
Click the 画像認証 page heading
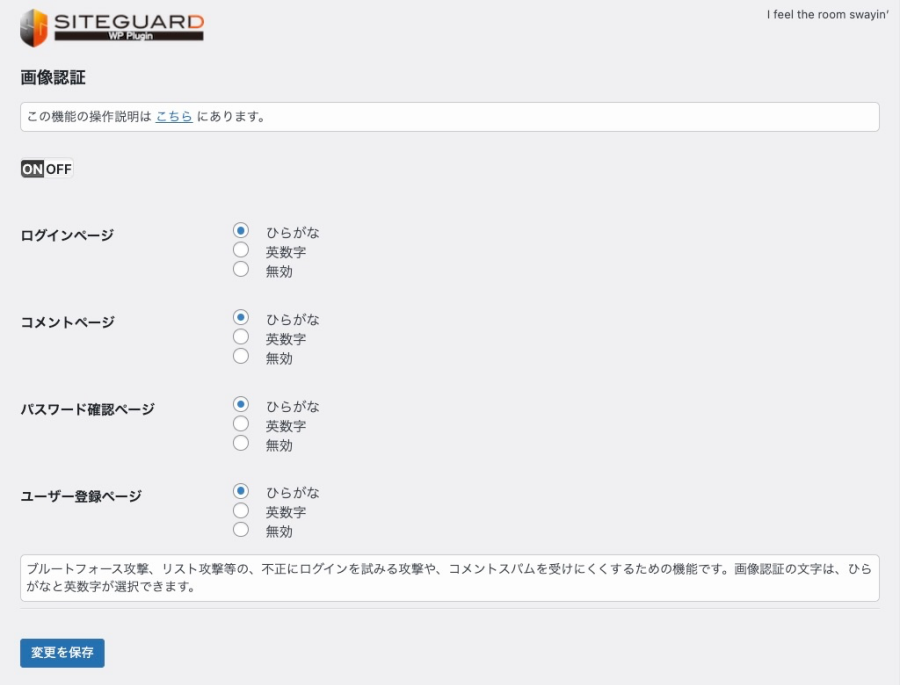53,78
